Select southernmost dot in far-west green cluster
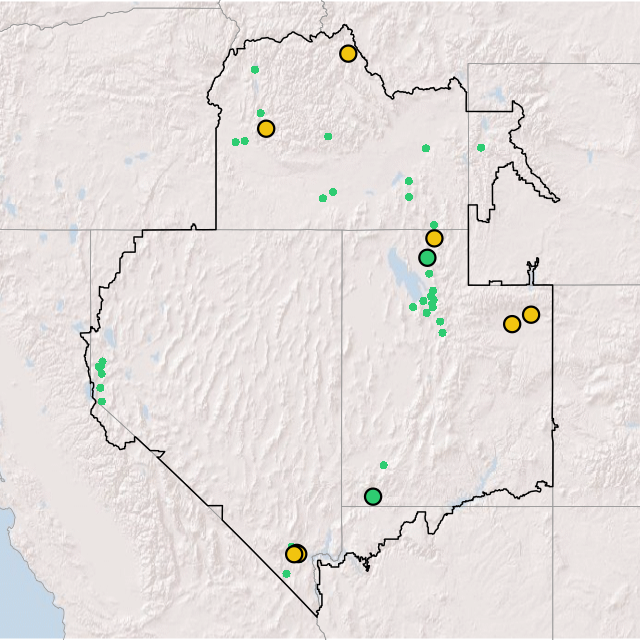This screenshot has width=640, height=640. [x=101, y=401]
